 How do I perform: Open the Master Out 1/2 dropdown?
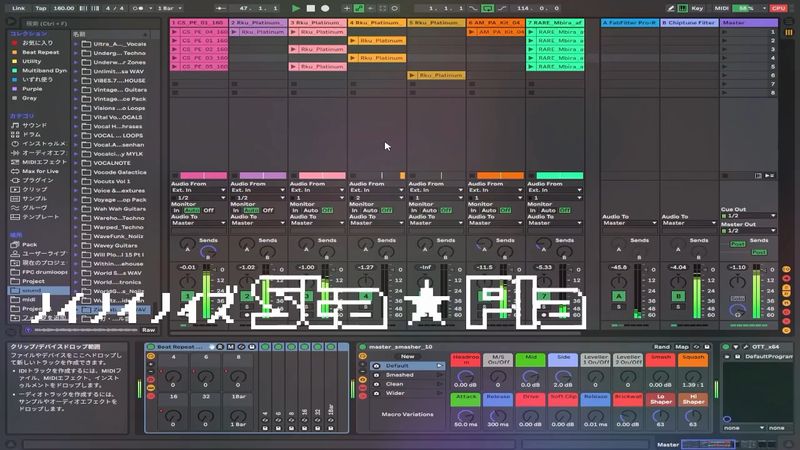(x=747, y=233)
